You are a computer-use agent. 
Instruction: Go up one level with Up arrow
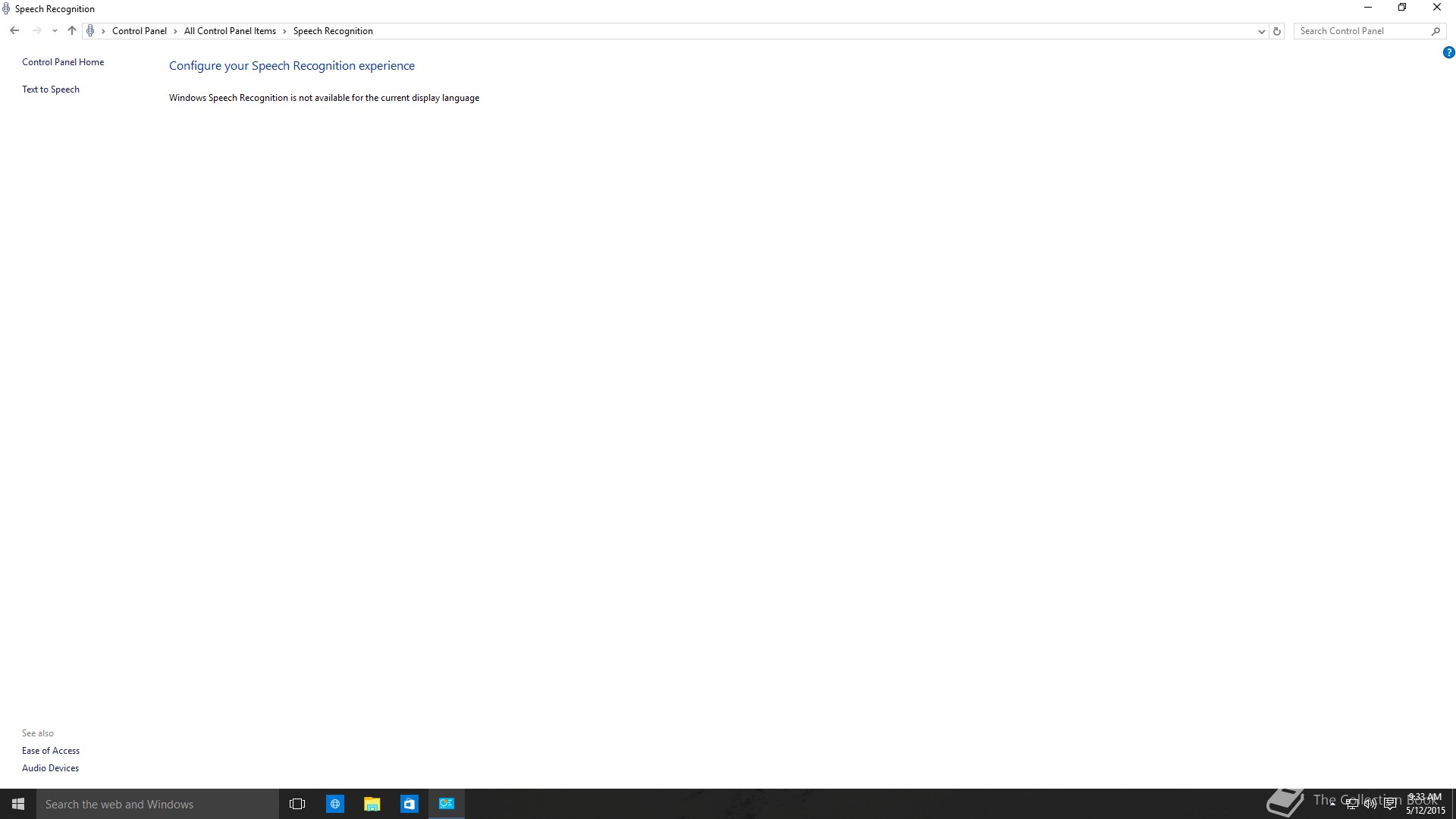tap(72, 31)
